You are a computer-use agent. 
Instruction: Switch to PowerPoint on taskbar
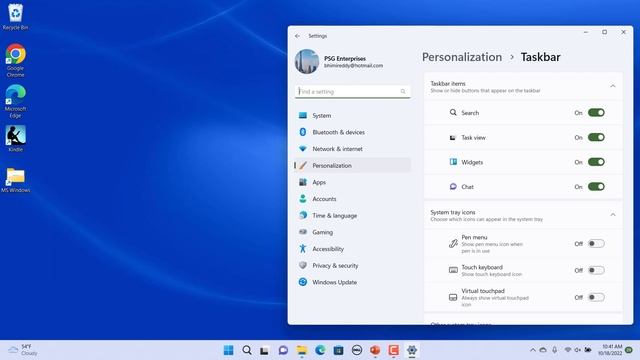coord(375,350)
